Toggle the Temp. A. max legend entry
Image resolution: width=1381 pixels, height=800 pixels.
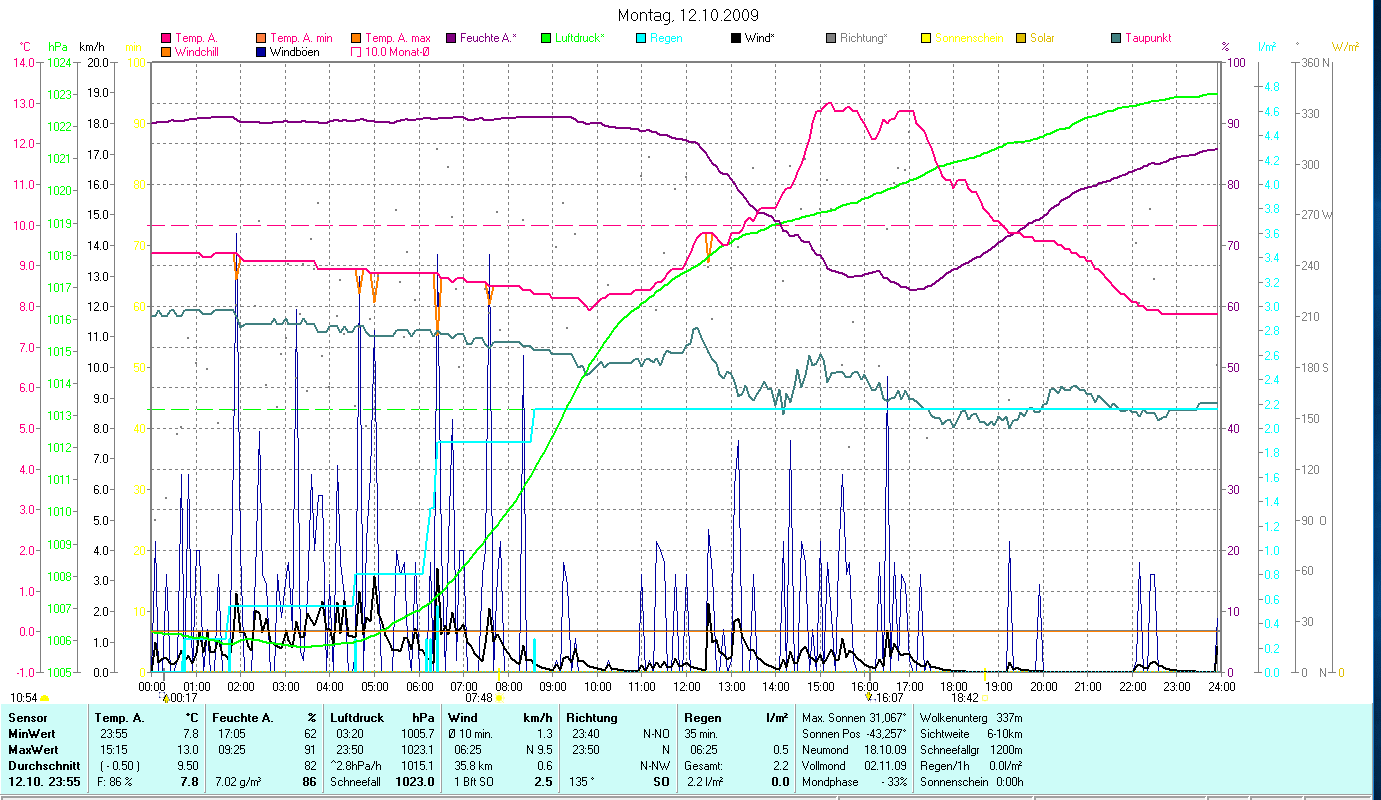click(397, 39)
